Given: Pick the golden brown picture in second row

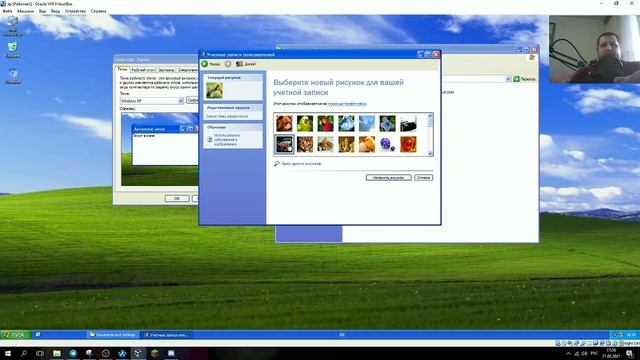Looking at the screenshot, I should [346, 144].
